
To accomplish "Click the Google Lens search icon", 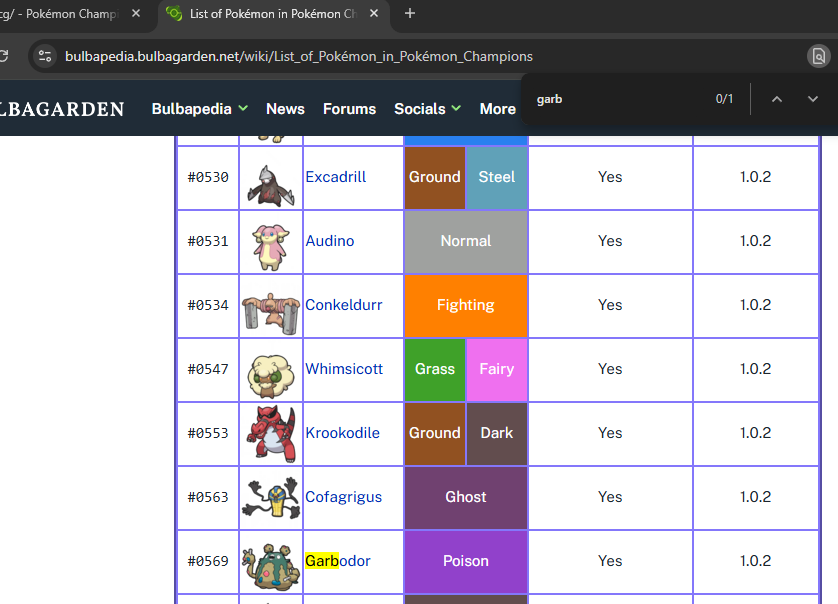I will click(819, 56).
